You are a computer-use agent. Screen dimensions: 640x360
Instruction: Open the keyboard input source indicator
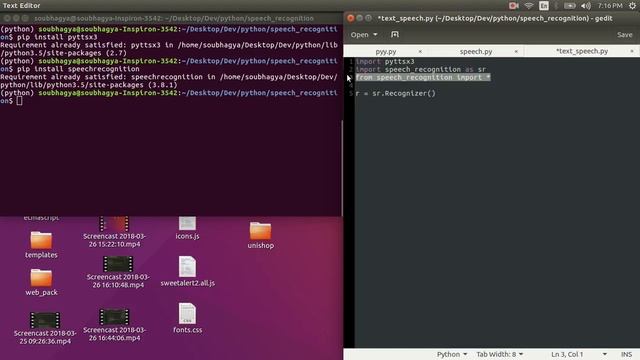(x=544, y=6)
